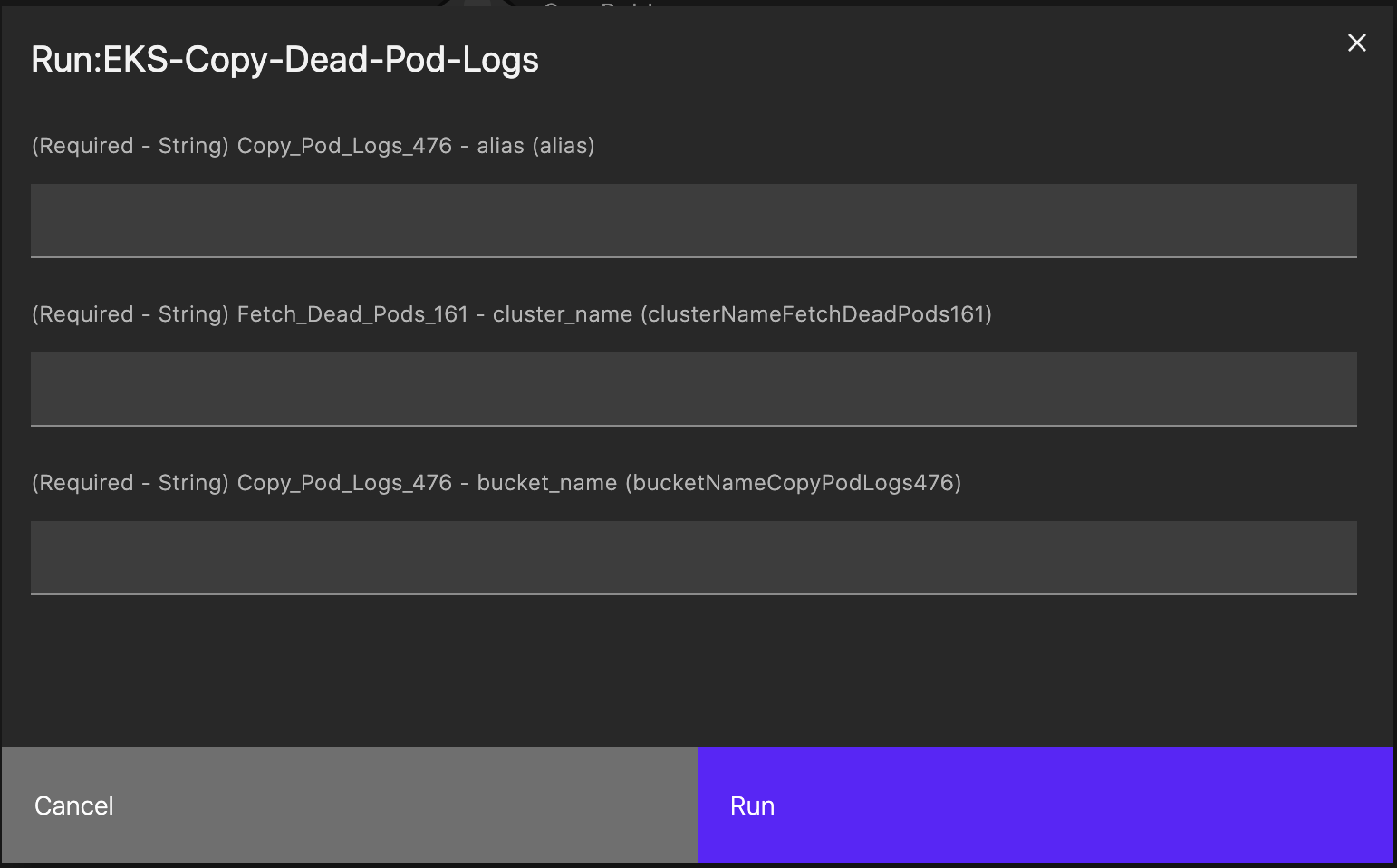Cancel the runbook execution
The image size is (1397, 868).
(350, 805)
